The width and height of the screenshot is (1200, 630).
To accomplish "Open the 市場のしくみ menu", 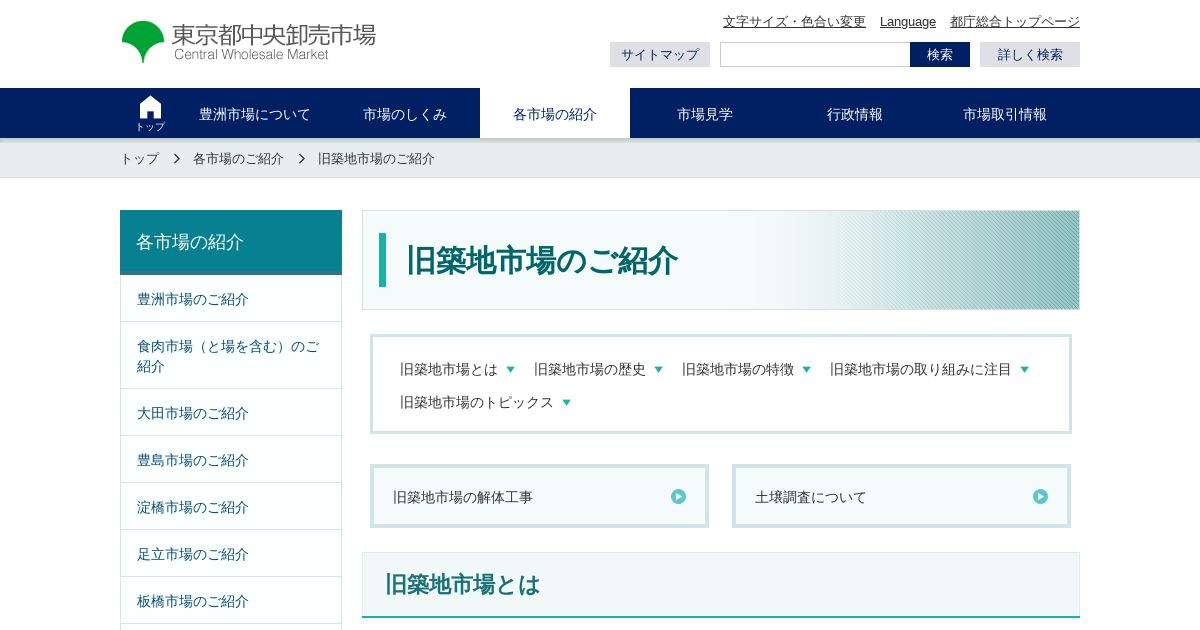I will coord(405,114).
